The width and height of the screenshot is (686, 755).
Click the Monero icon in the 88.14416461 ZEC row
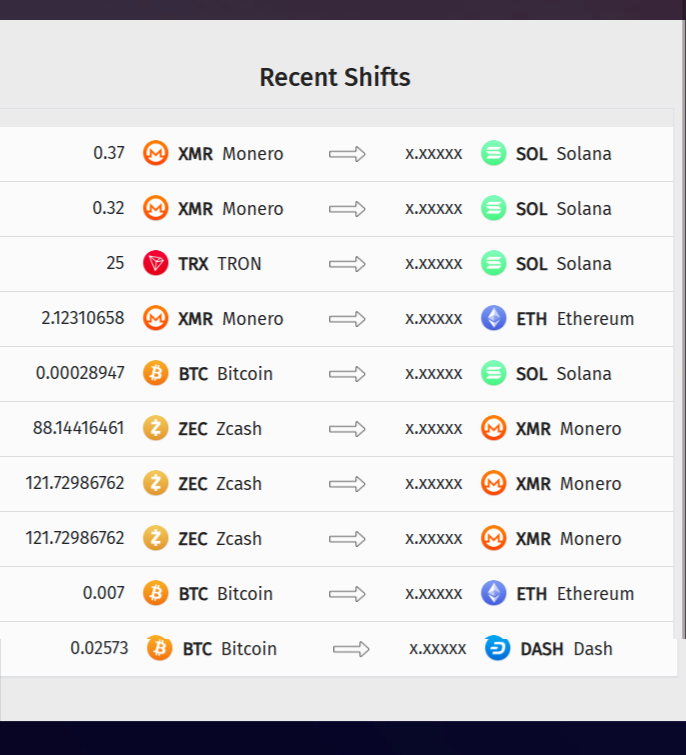(x=493, y=428)
